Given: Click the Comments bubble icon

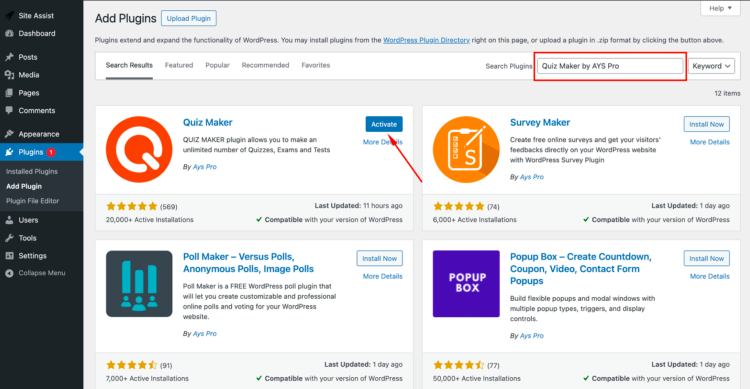Looking at the screenshot, I should pos(9,111).
